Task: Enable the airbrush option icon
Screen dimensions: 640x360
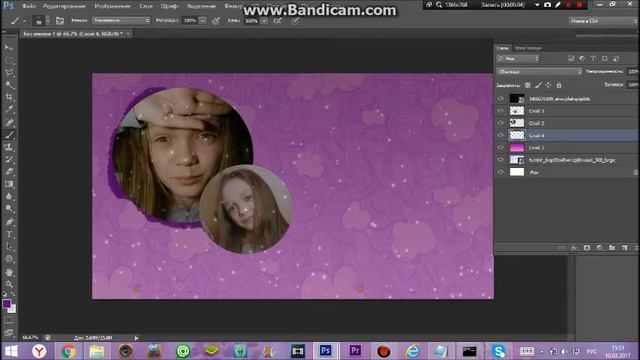Action: (x=278, y=20)
